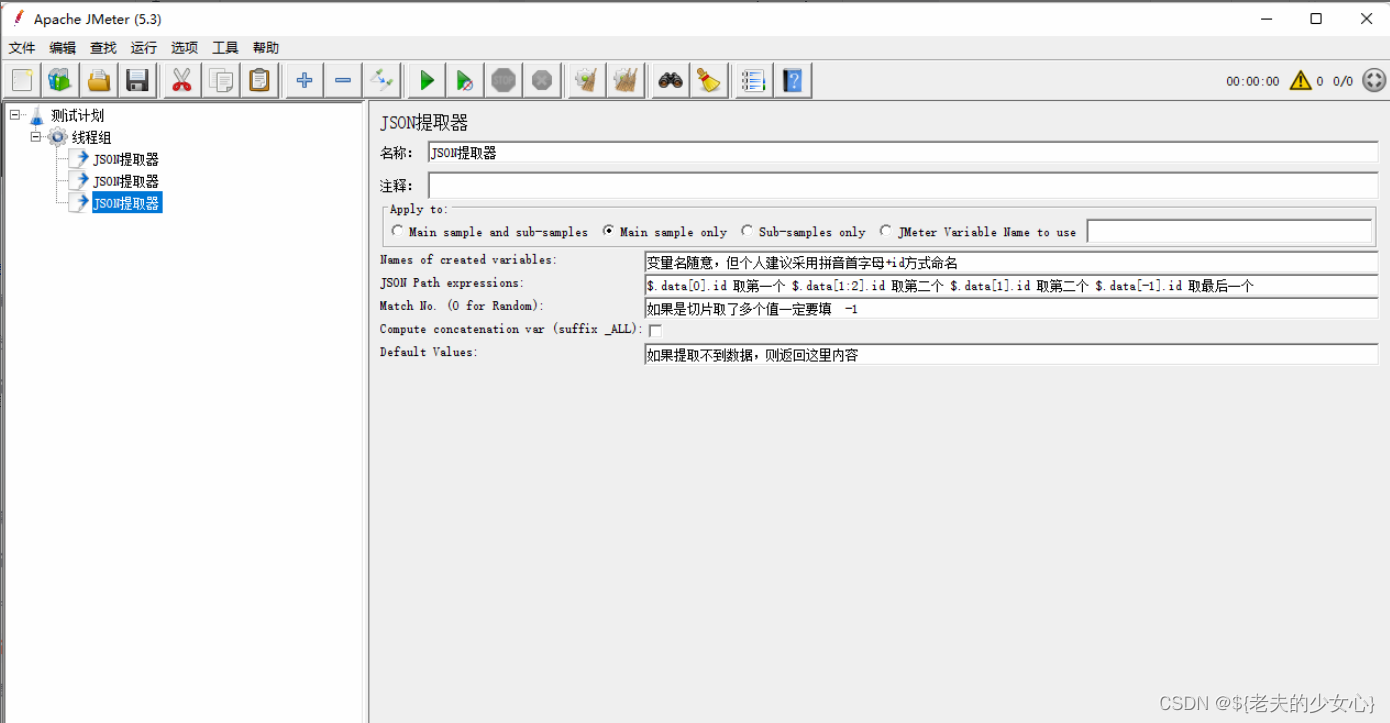Enable Compute concatenation var checkbox

655,330
